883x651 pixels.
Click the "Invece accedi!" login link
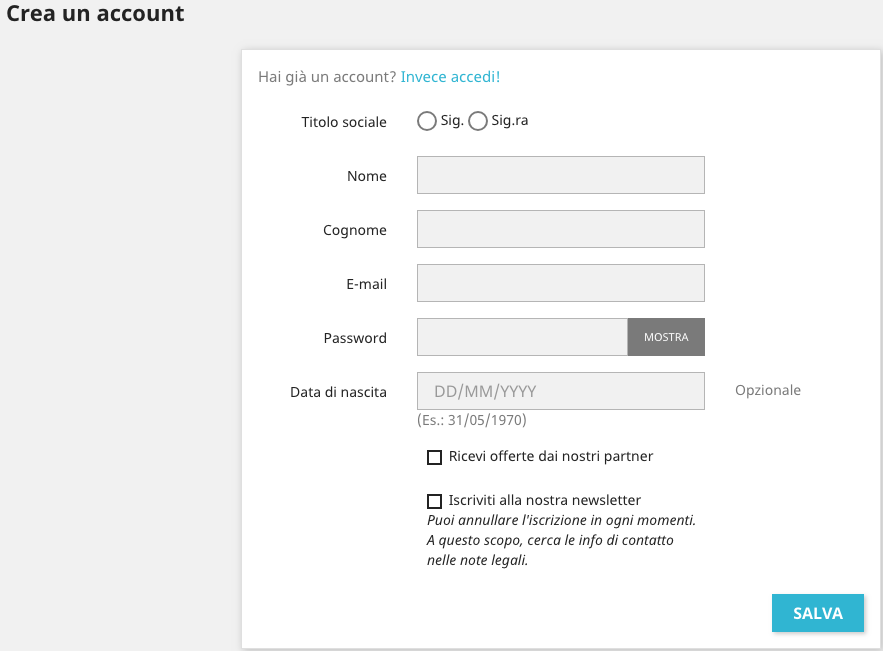click(x=450, y=77)
